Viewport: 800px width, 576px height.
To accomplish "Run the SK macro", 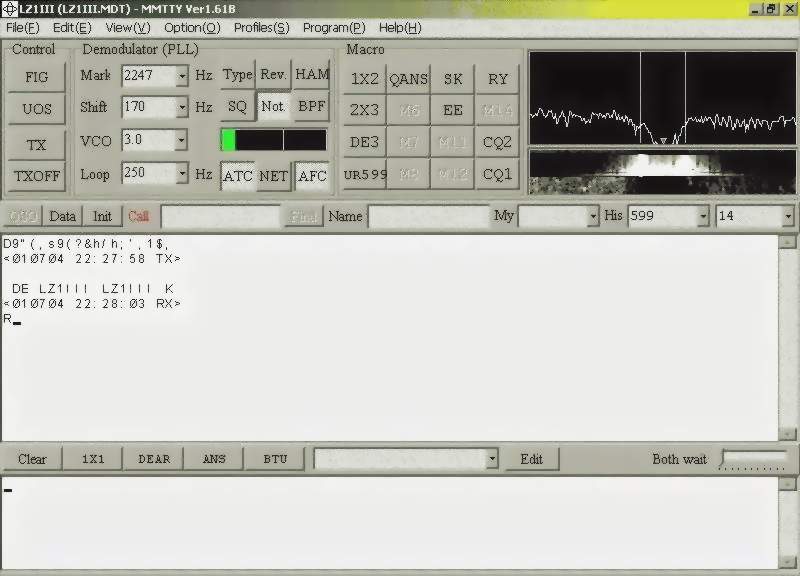I will (453, 79).
